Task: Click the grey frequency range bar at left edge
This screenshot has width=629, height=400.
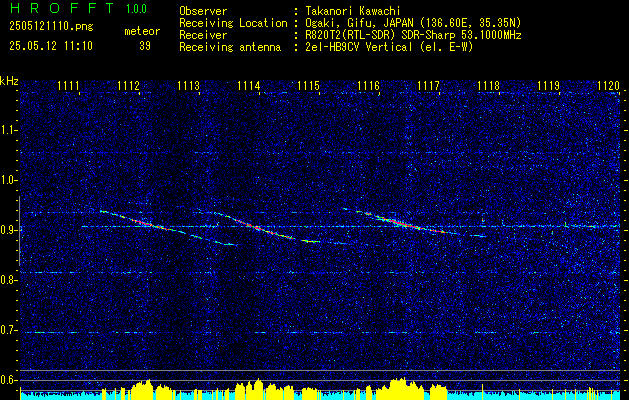Action: [x=19, y=231]
